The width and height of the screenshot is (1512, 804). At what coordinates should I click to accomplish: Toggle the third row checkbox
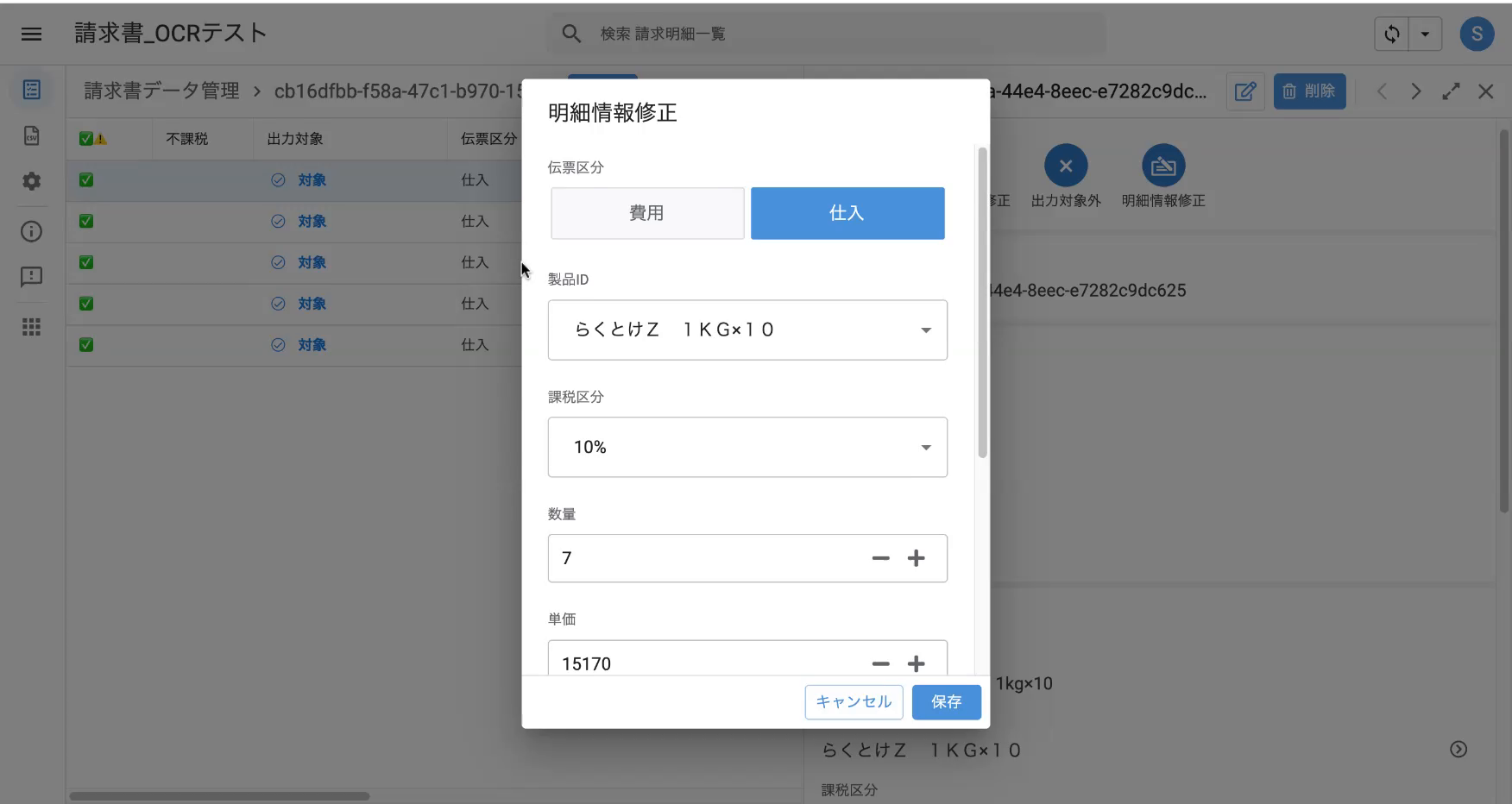tap(86, 262)
